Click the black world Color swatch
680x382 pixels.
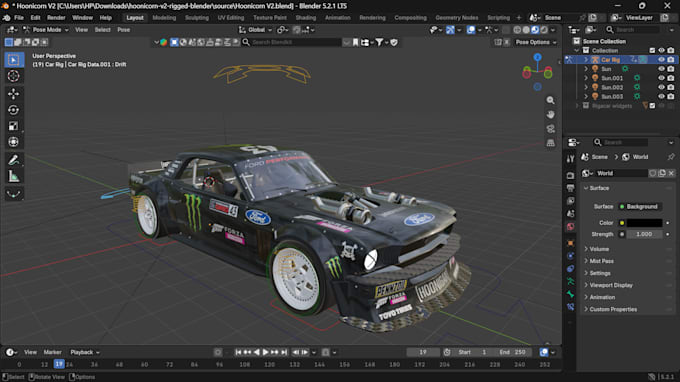(x=644, y=223)
